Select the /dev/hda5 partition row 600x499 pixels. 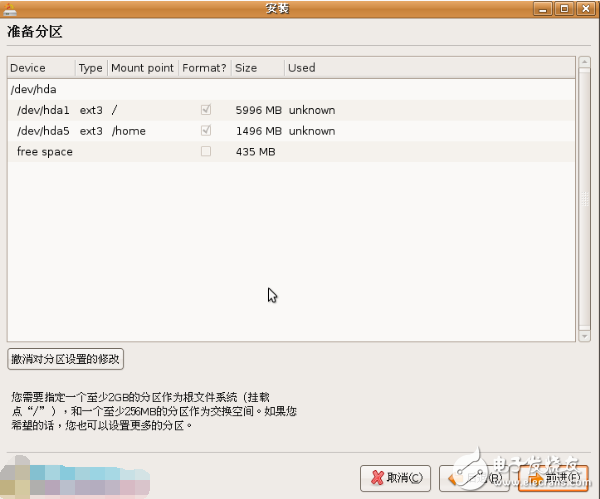click(291, 130)
